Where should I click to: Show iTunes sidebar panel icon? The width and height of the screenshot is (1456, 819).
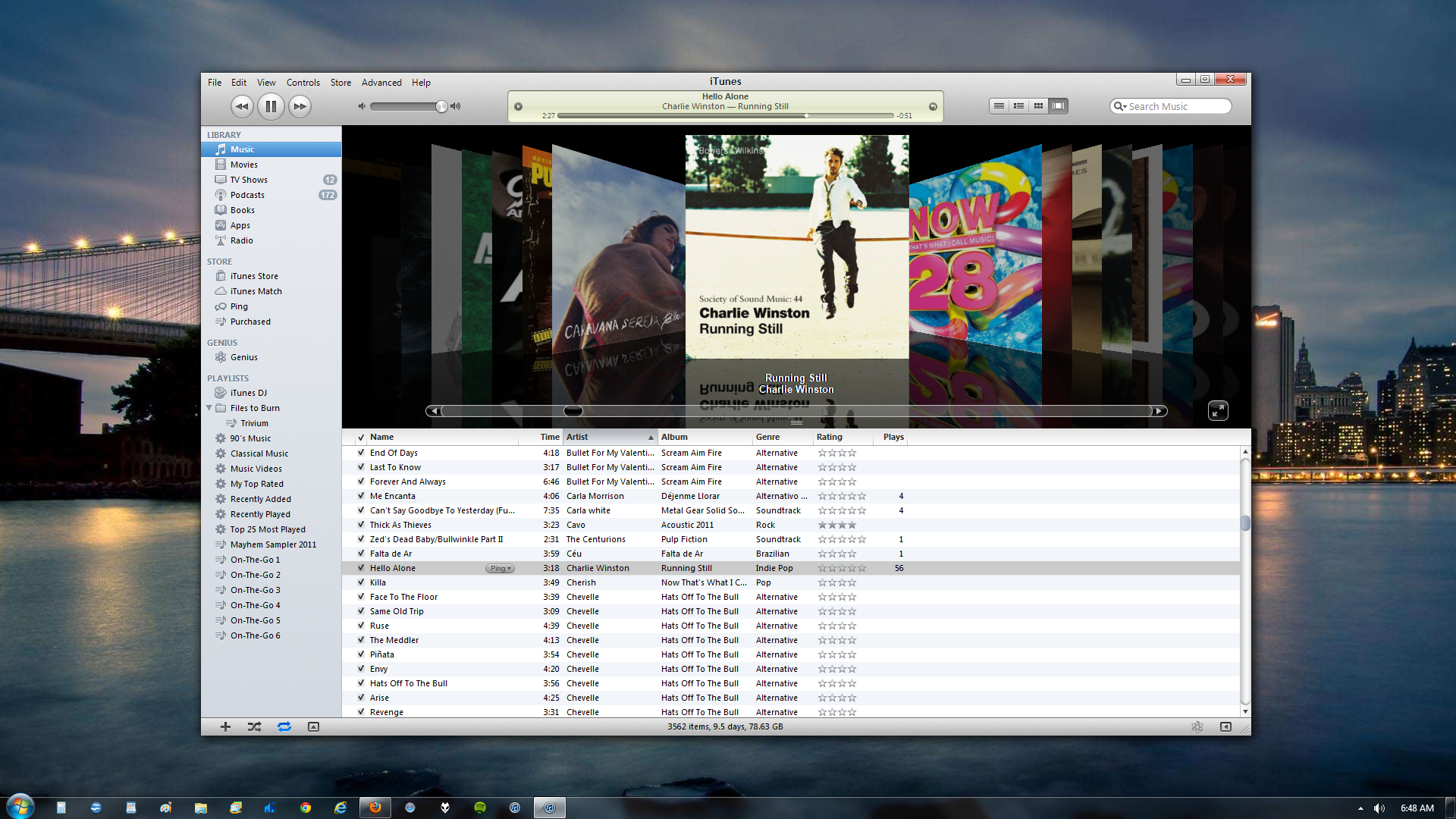click(1225, 726)
